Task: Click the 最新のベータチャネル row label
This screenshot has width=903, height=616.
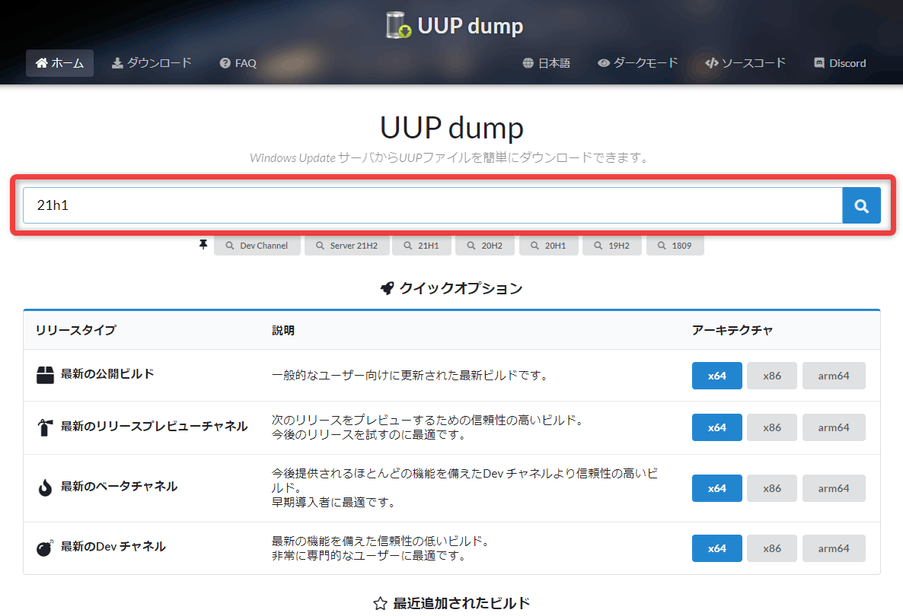Action: pos(119,486)
